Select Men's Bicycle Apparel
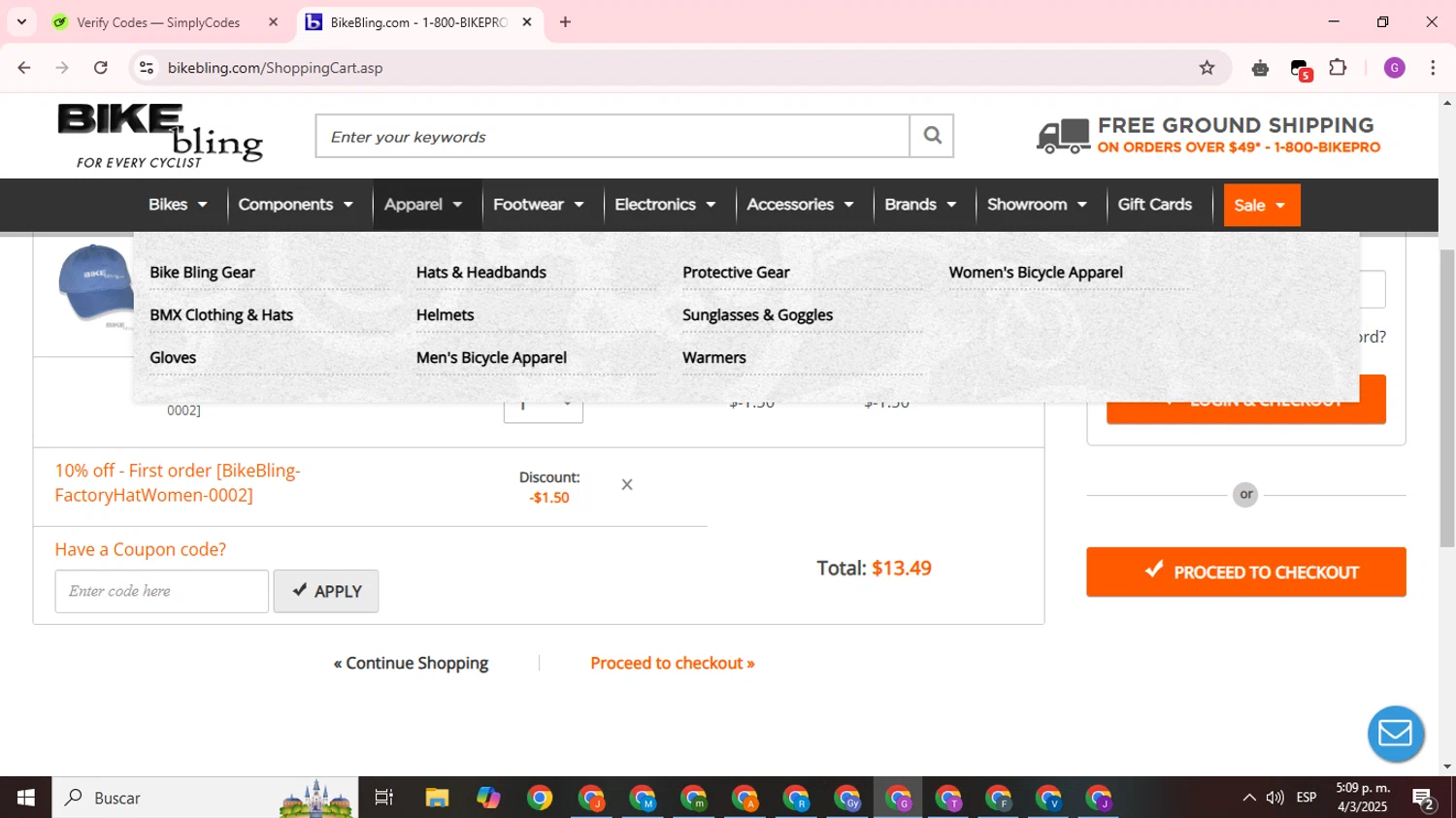The image size is (1456, 818). [x=491, y=358]
